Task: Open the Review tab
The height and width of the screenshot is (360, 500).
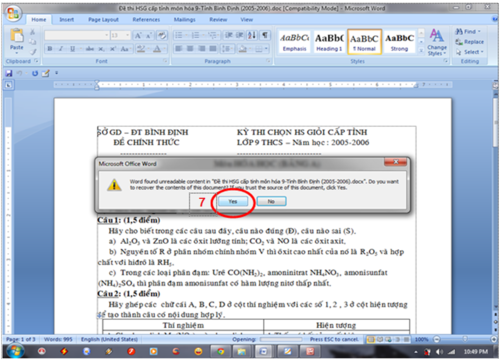Action: tap(218, 20)
